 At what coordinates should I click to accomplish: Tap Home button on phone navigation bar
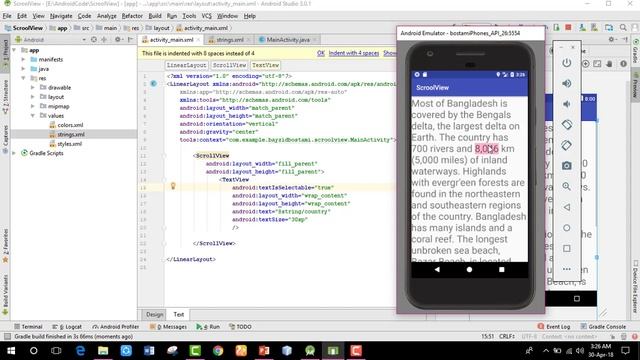tap(469, 269)
